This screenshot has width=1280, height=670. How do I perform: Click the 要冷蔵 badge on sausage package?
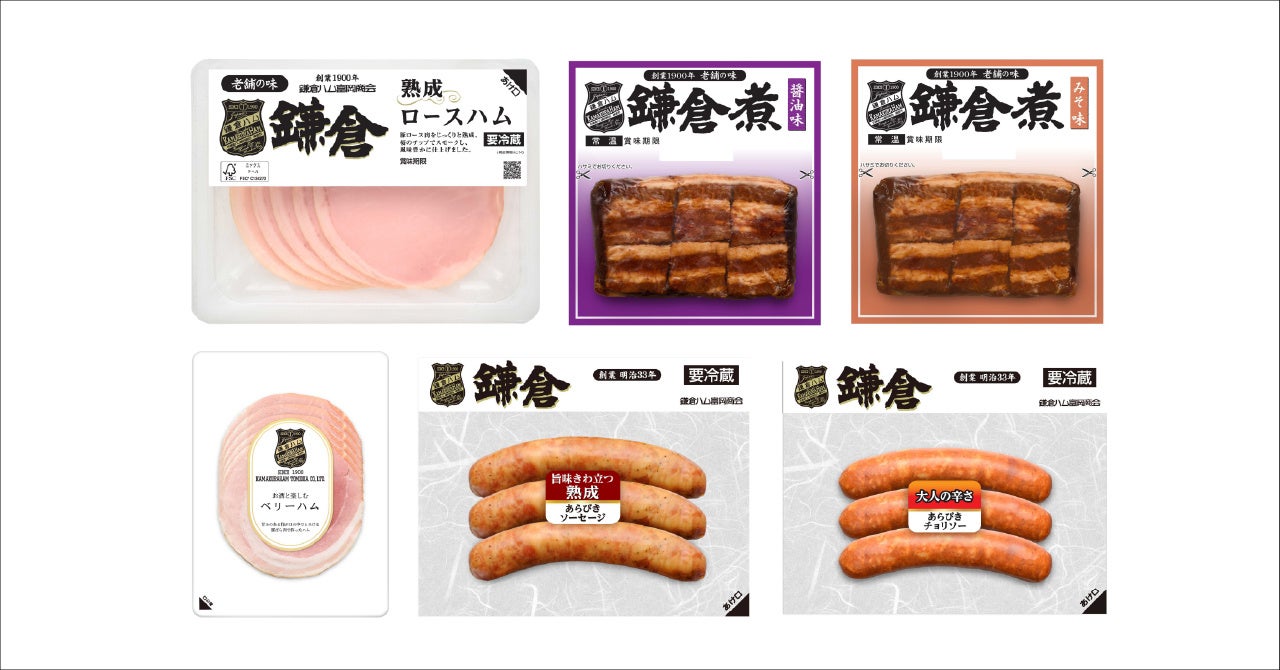712,376
